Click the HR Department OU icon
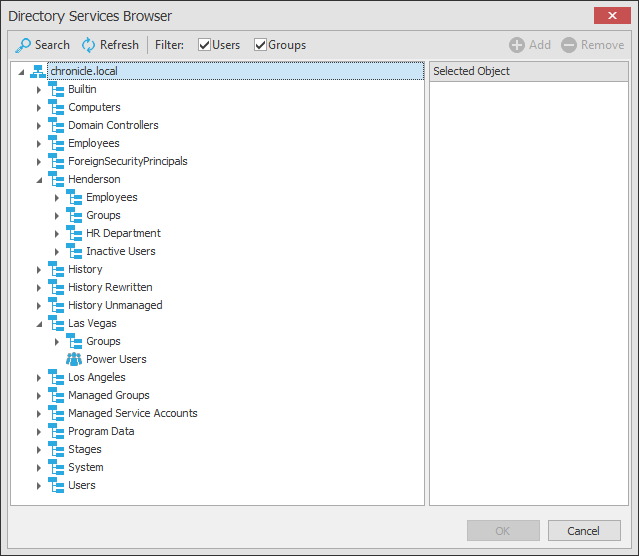 click(74, 233)
